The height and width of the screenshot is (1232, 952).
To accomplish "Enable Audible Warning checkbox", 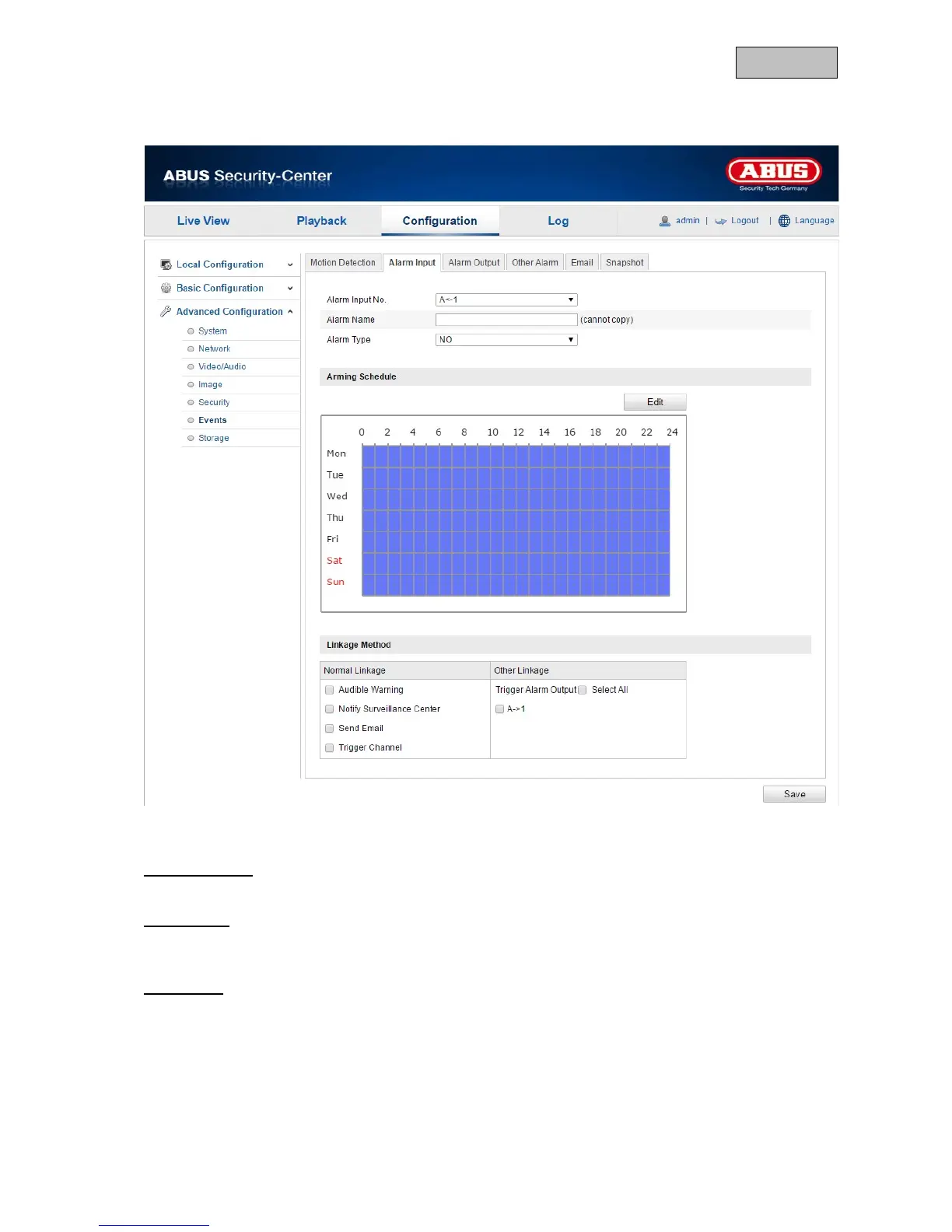I will click(x=330, y=690).
